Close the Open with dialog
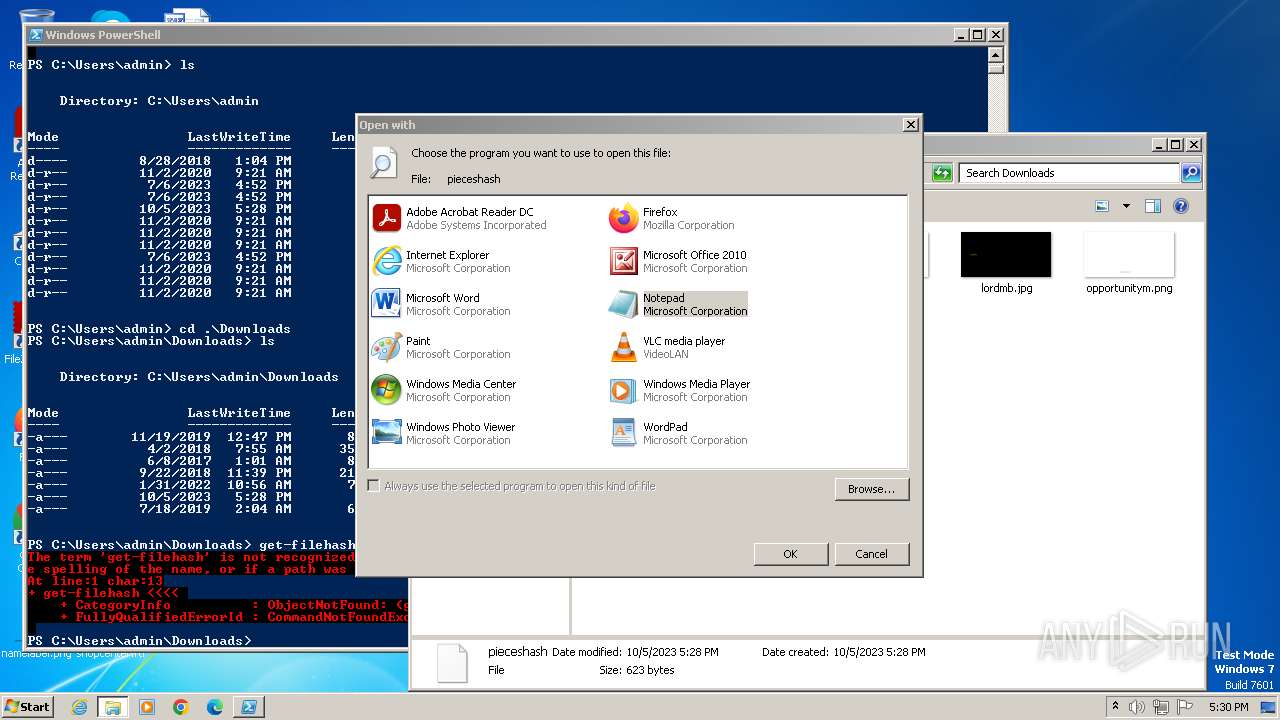 910,125
